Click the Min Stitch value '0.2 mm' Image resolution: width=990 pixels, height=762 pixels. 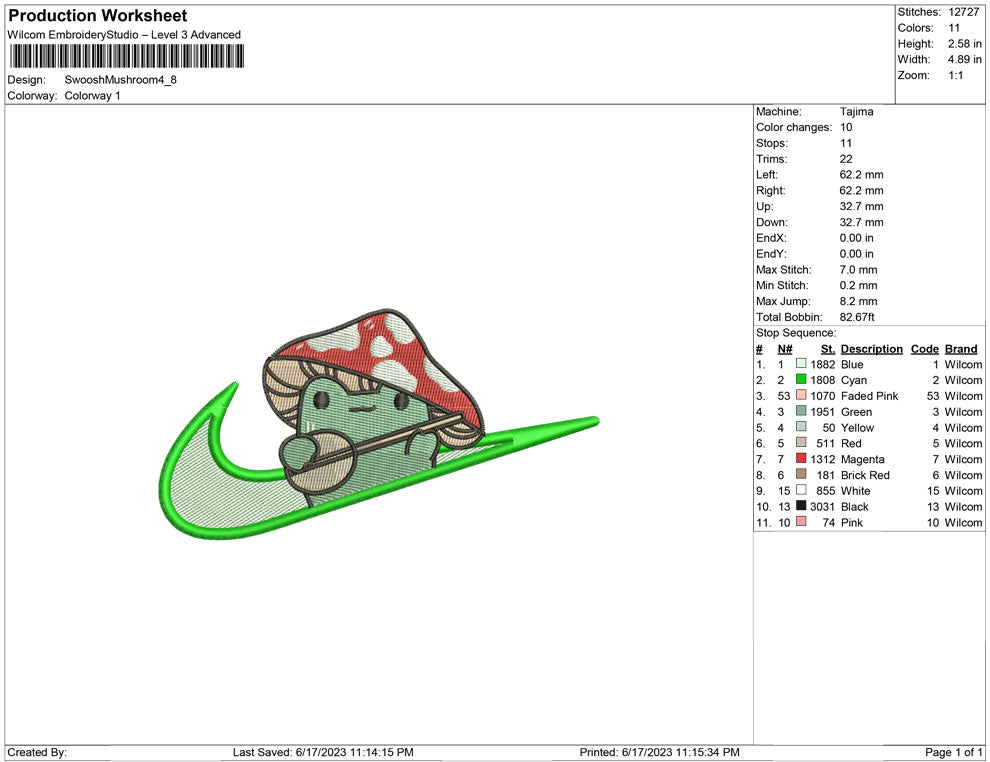[x=859, y=285]
